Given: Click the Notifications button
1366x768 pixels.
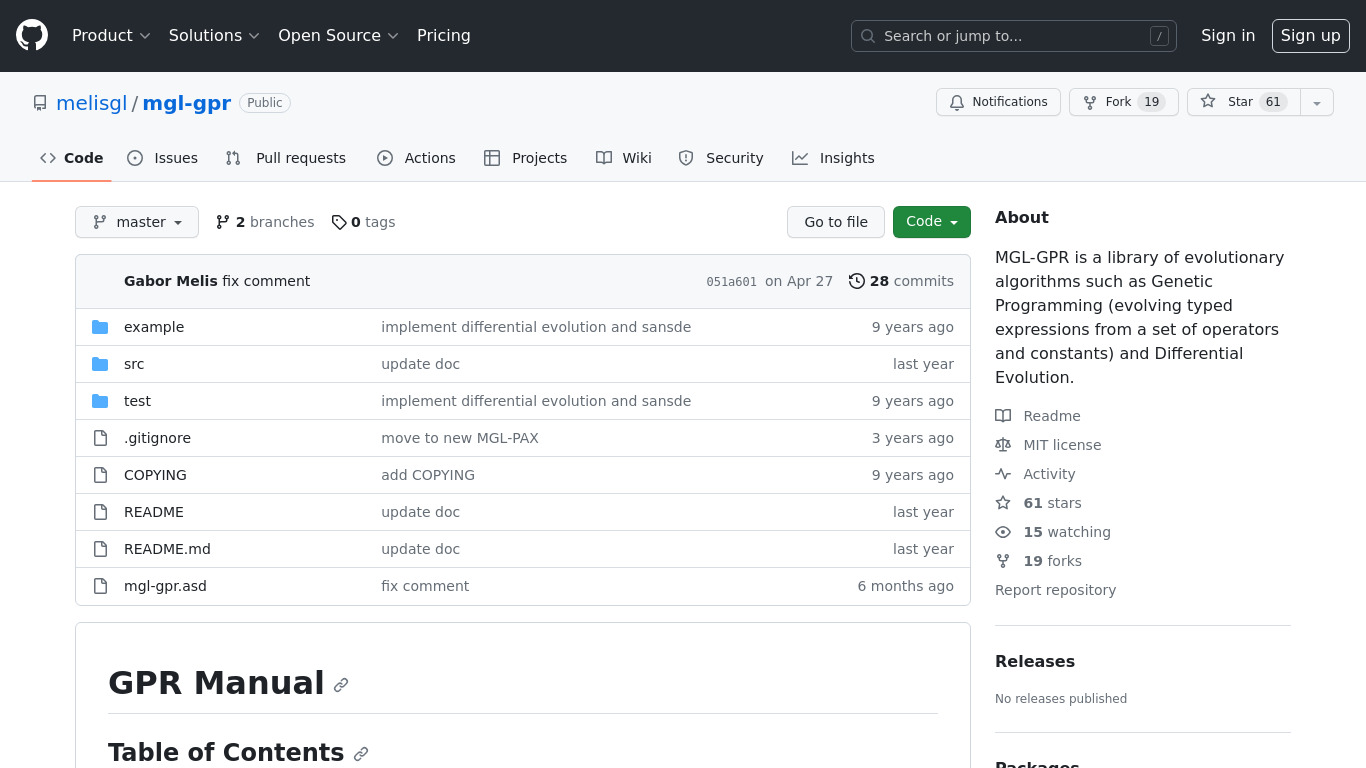Looking at the screenshot, I should (998, 102).
